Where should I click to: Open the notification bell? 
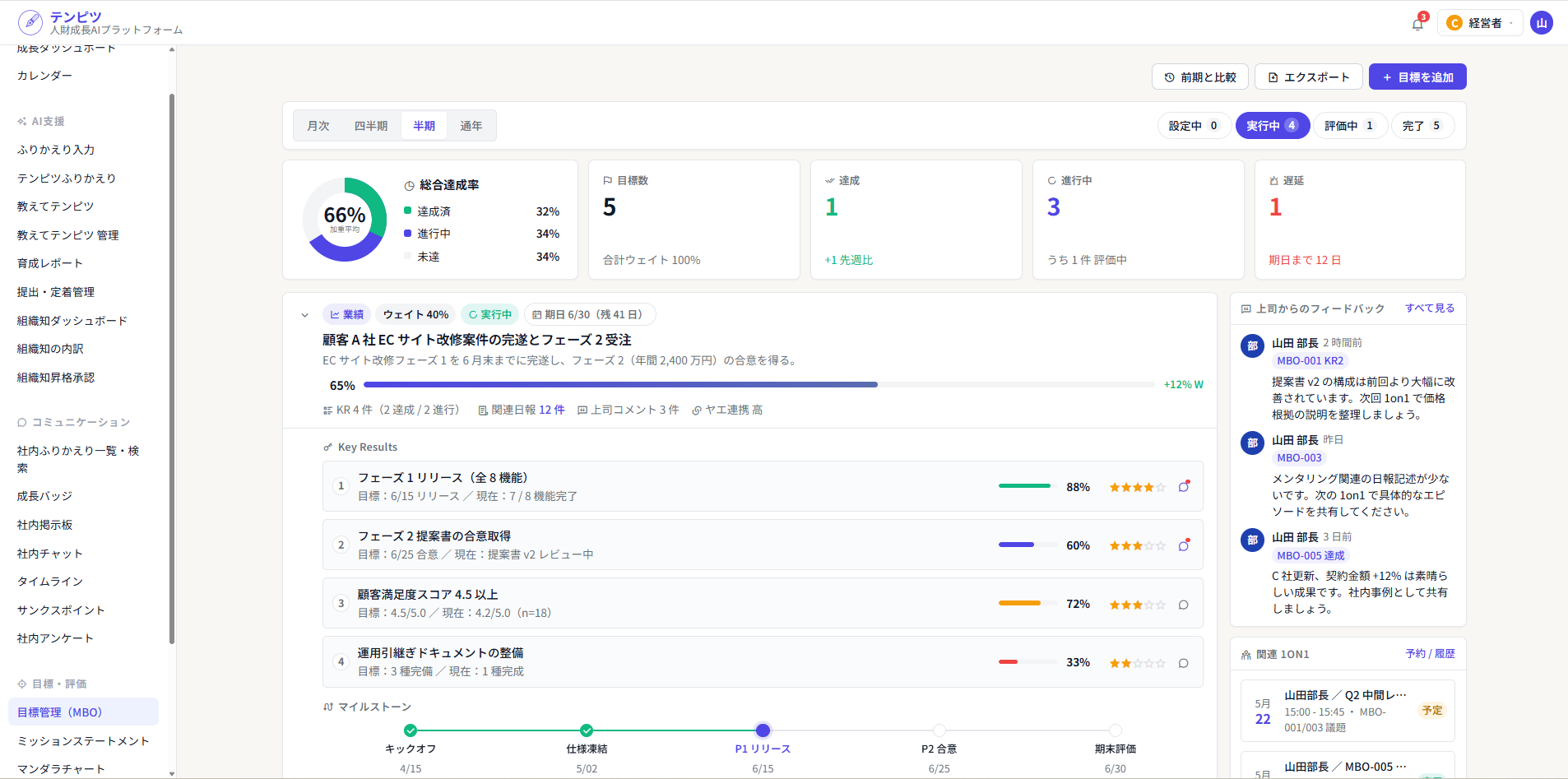(x=1417, y=24)
